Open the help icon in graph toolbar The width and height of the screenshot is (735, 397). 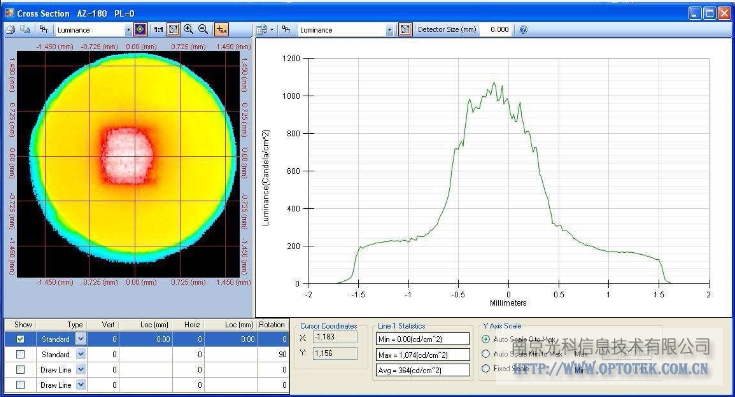click(524, 30)
